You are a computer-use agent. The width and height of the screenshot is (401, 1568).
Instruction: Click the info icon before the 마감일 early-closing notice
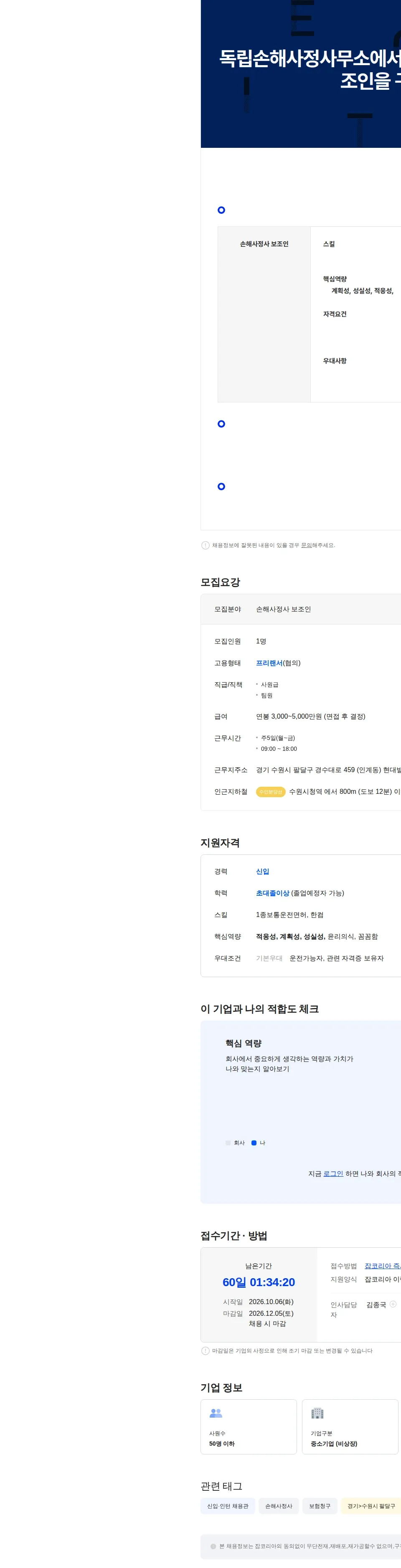click(x=205, y=1351)
